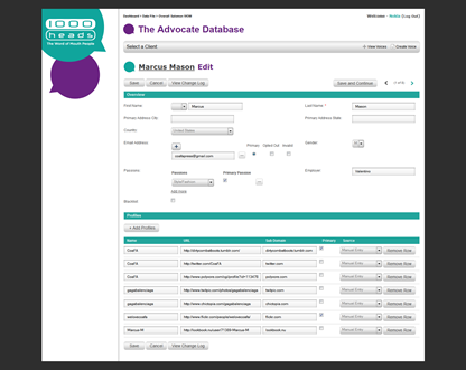This screenshot has height=371, width=467.
Task: Click the bottom Save button
Action: tap(134, 346)
